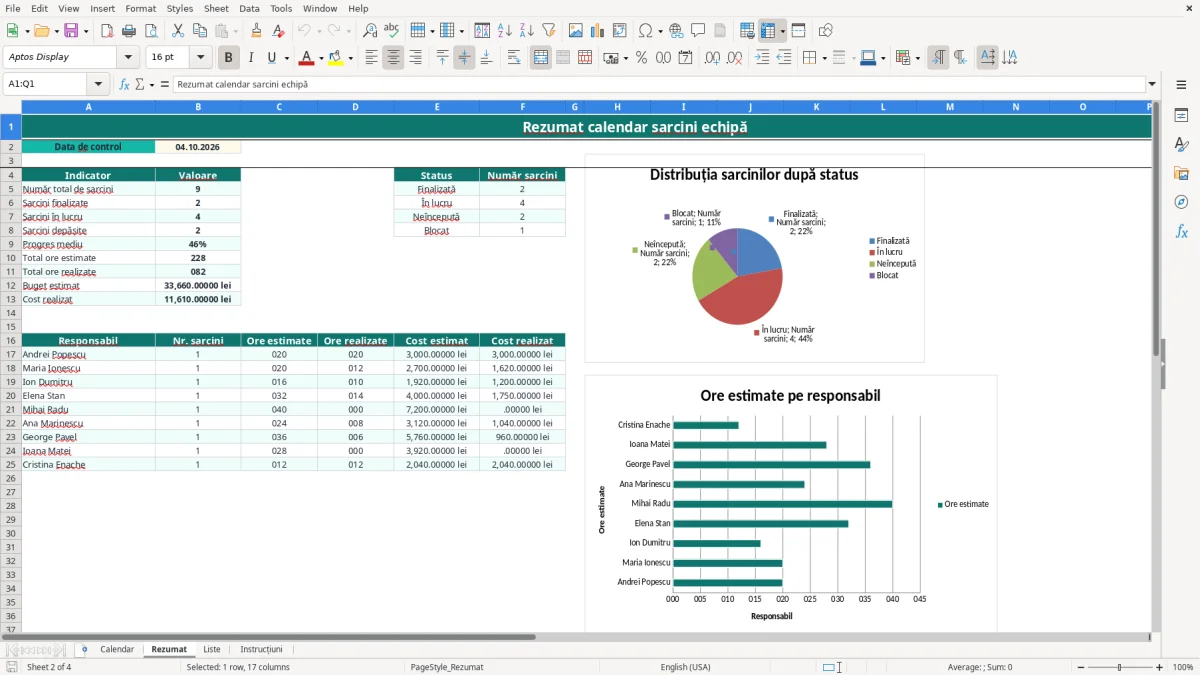Viewport: 1200px width, 675px height.
Task: Click the Cut scissors icon
Action: tap(178, 31)
